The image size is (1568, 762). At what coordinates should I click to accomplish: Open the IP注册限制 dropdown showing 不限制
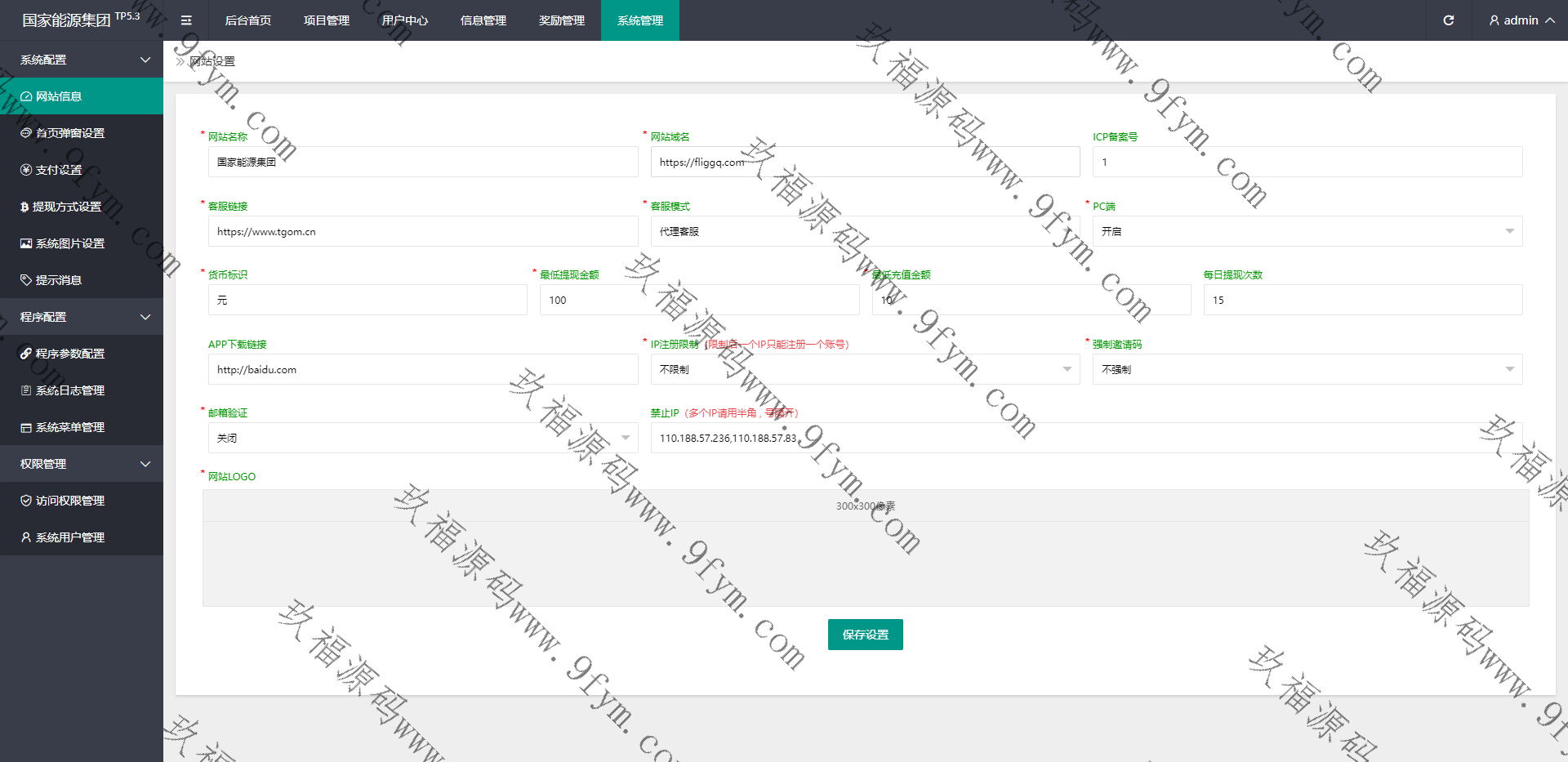coord(865,369)
